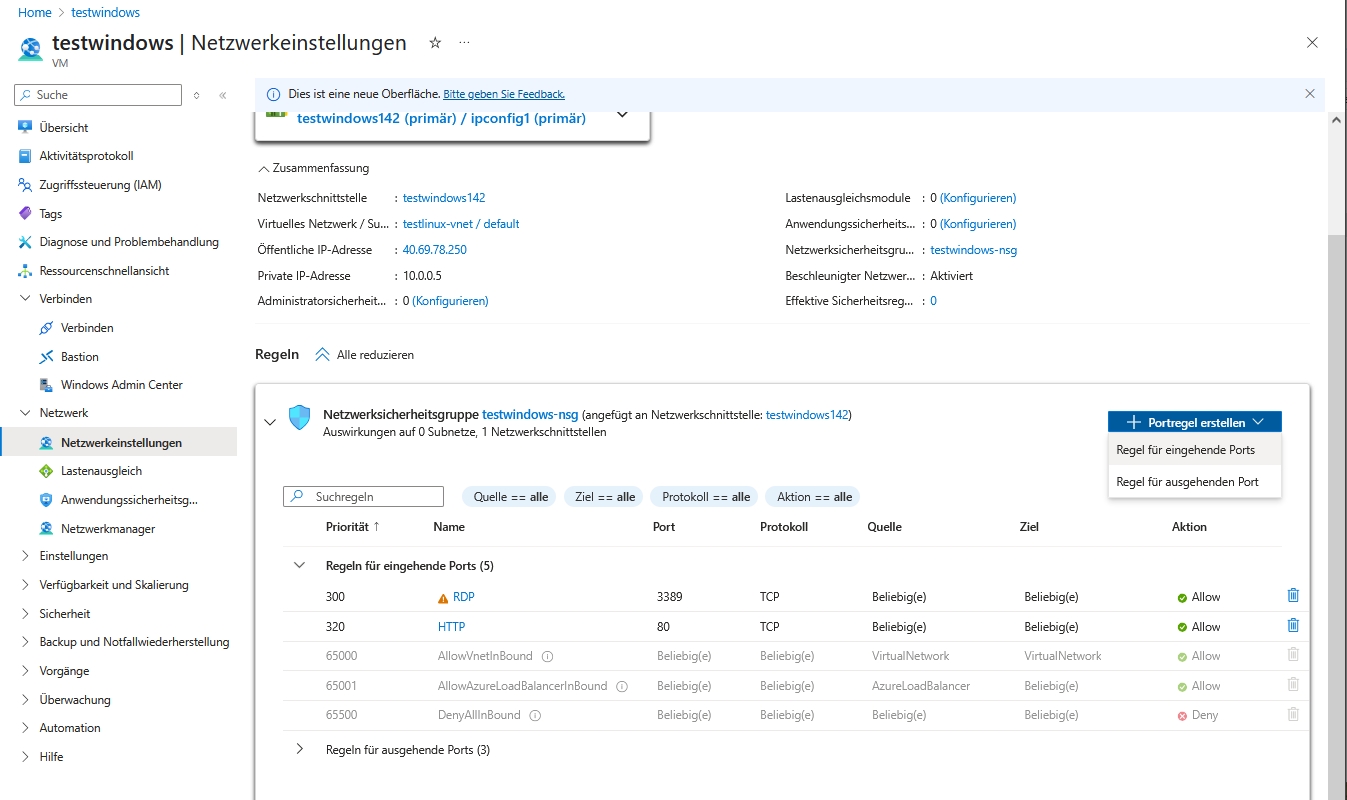Open info icon next to AllowVnetInBound
This screenshot has height=800, width=1347.
[x=547, y=657]
